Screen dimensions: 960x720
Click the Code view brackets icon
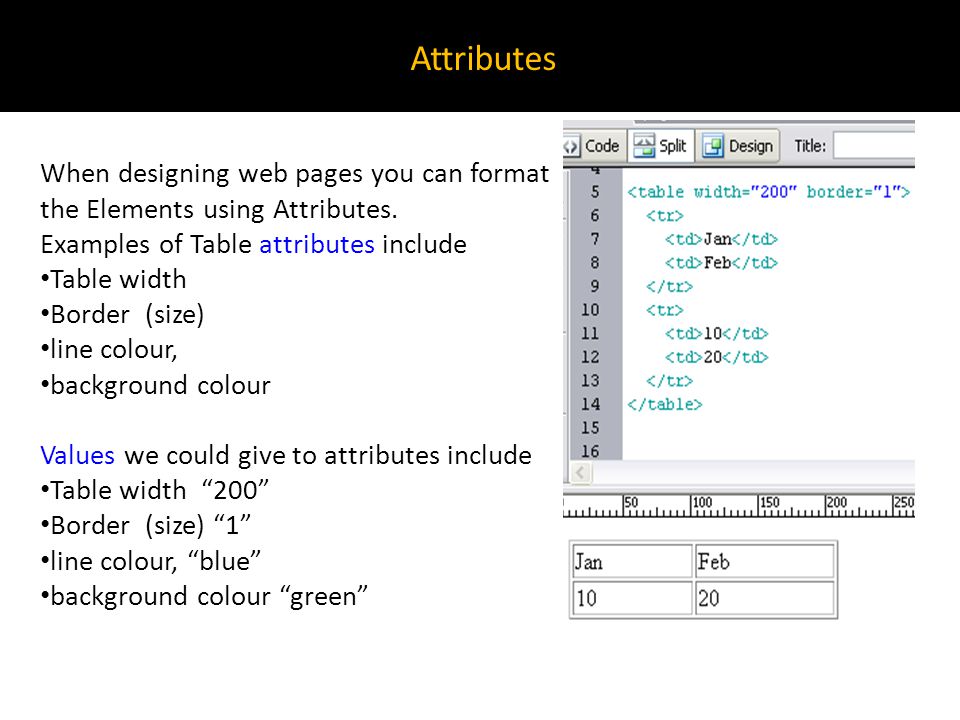tap(571, 146)
